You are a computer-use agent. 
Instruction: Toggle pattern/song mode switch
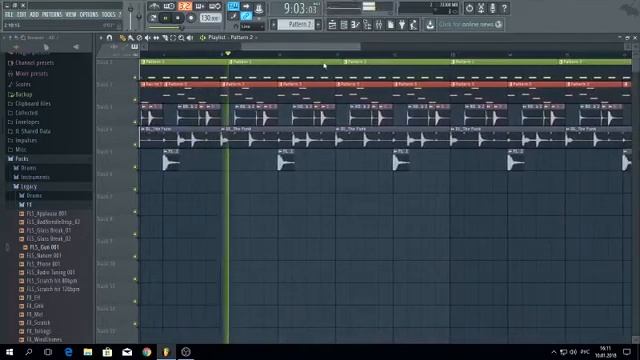click(153, 18)
